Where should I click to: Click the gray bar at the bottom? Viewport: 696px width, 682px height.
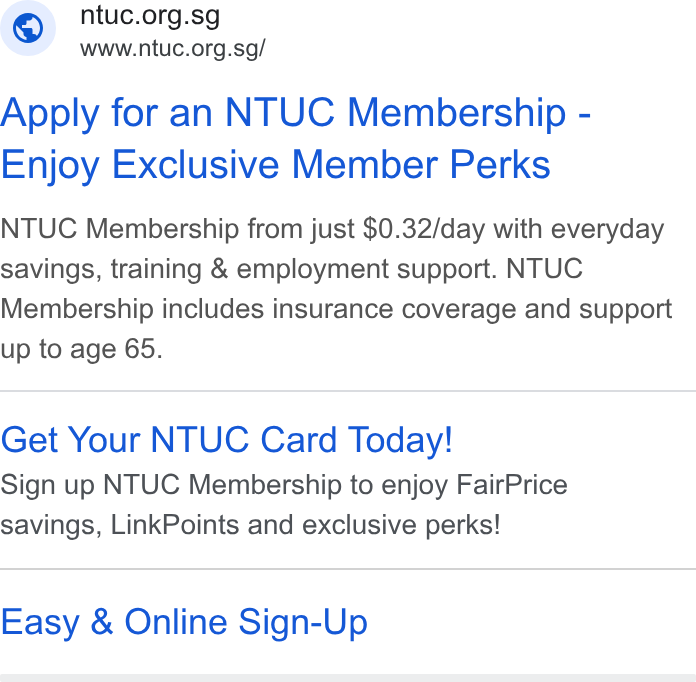point(348,678)
